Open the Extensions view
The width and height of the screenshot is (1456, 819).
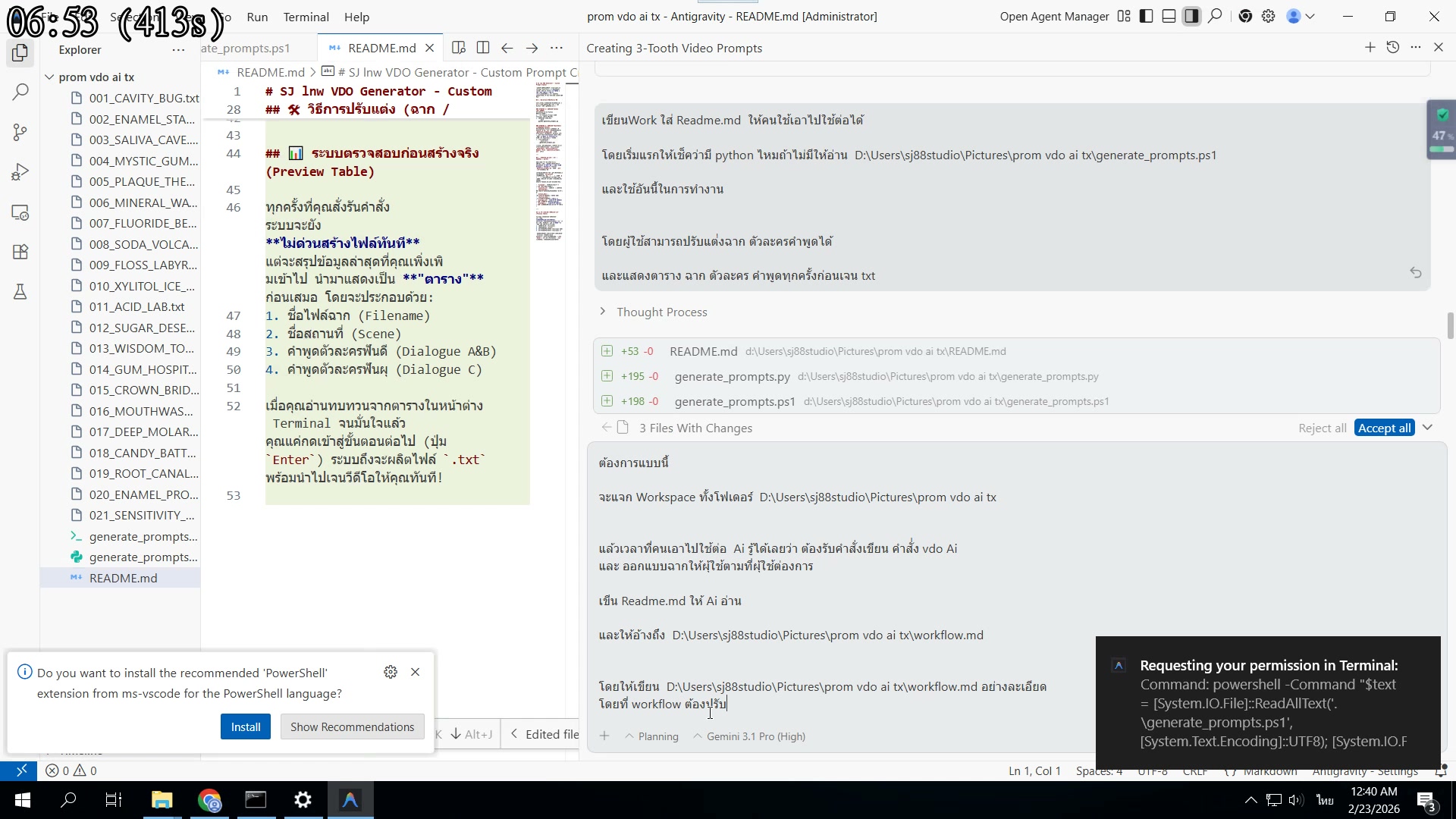point(20,252)
